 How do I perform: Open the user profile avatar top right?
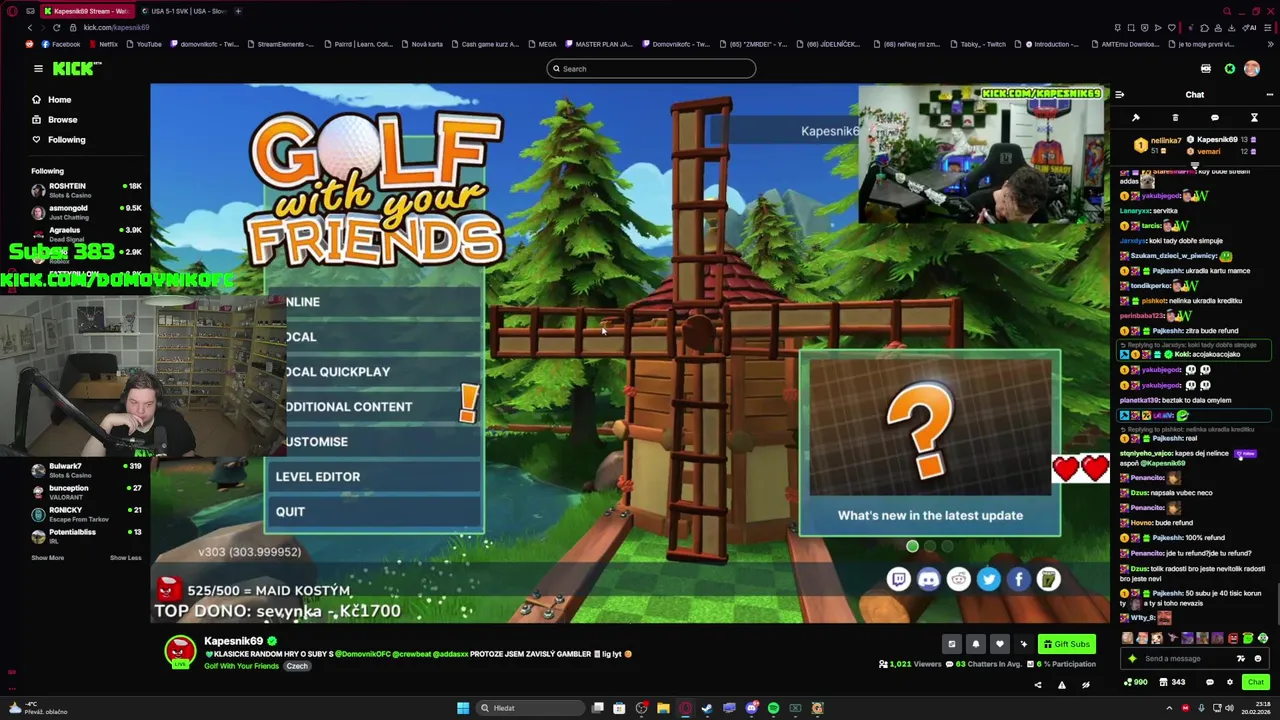[1252, 69]
